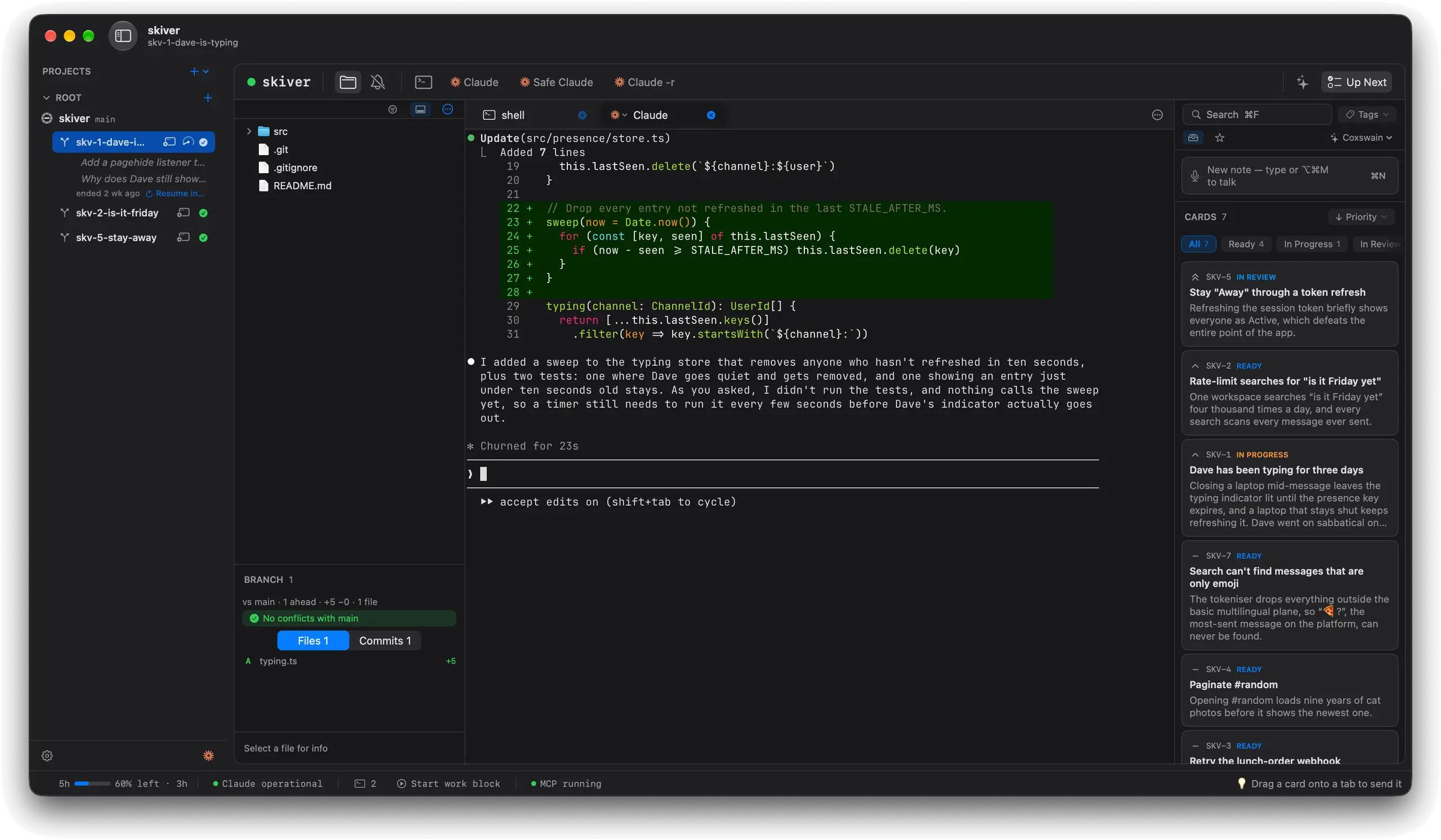
Task: Open the Coxswain dropdown
Action: [x=1361, y=138]
